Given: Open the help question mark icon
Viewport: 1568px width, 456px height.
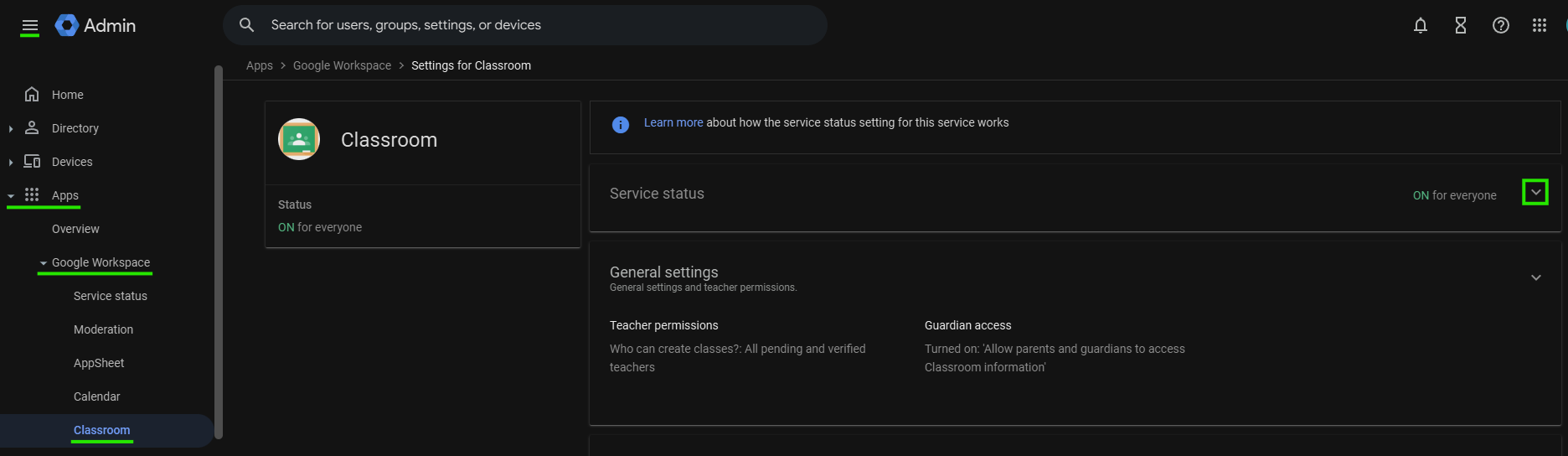Looking at the screenshot, I should [x=1501, y=25].
